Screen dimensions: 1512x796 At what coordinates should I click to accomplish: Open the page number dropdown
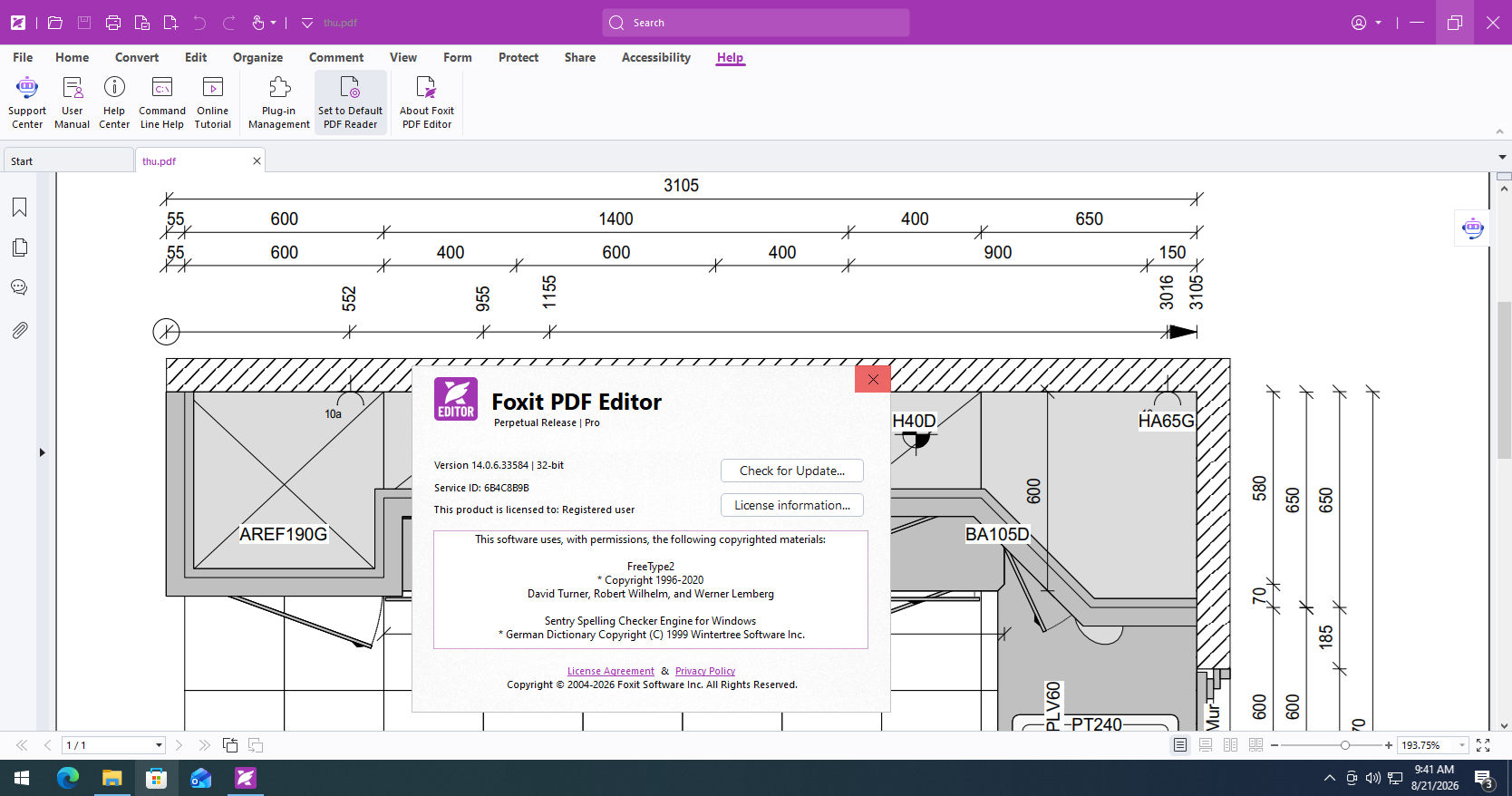(x=159, y=745)
